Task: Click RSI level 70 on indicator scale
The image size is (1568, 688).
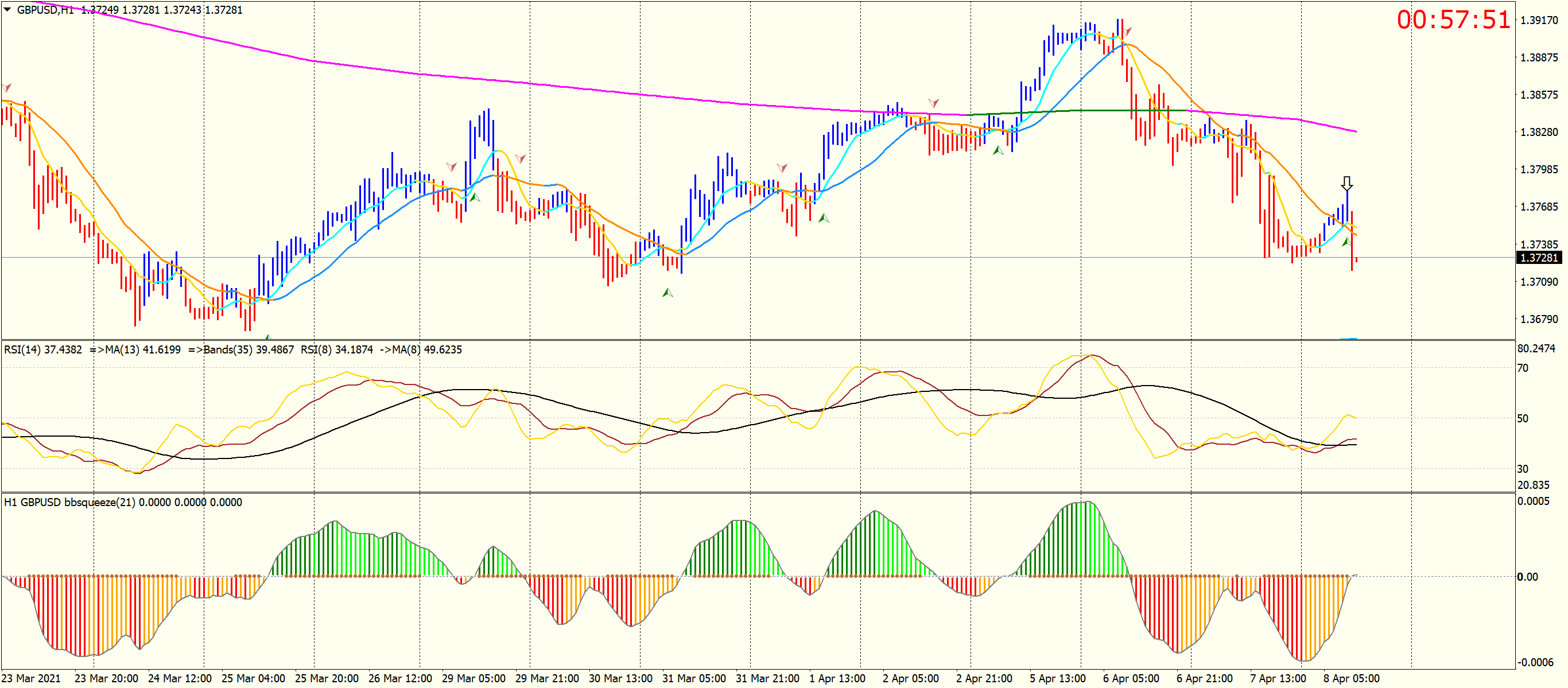Action: tap(1522, 368)
